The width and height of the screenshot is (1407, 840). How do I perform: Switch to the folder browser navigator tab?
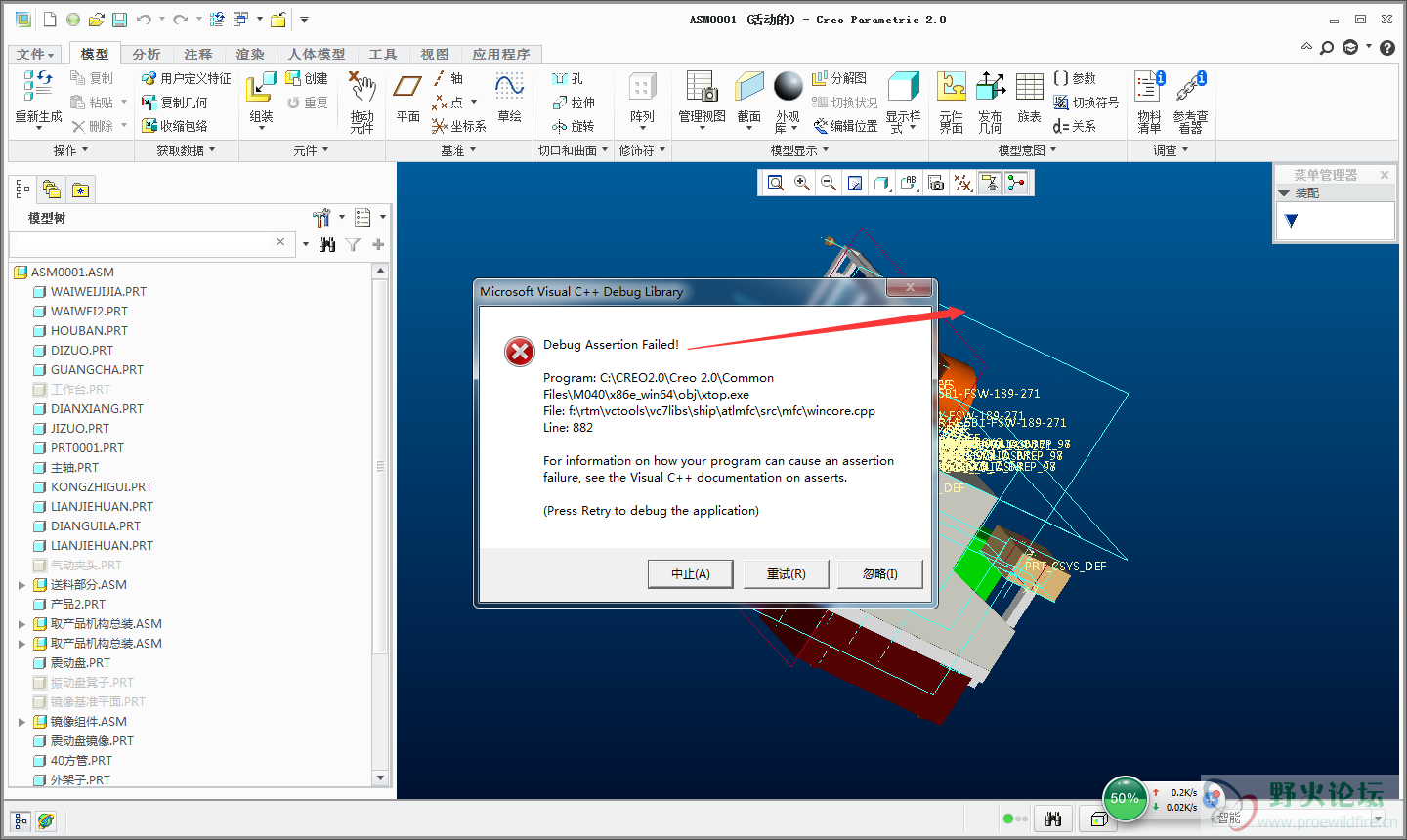[x=52, y=189]
